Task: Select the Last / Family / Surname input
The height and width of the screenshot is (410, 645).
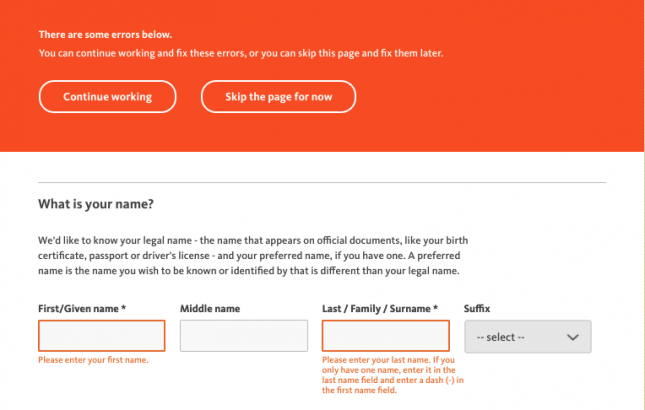Action: pos(386,336)
